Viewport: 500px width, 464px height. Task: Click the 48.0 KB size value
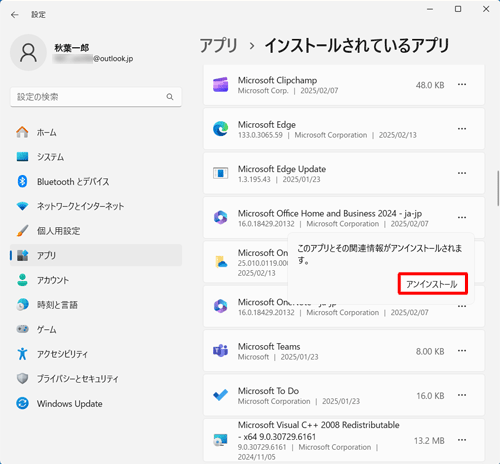click(x=430, y=85)
